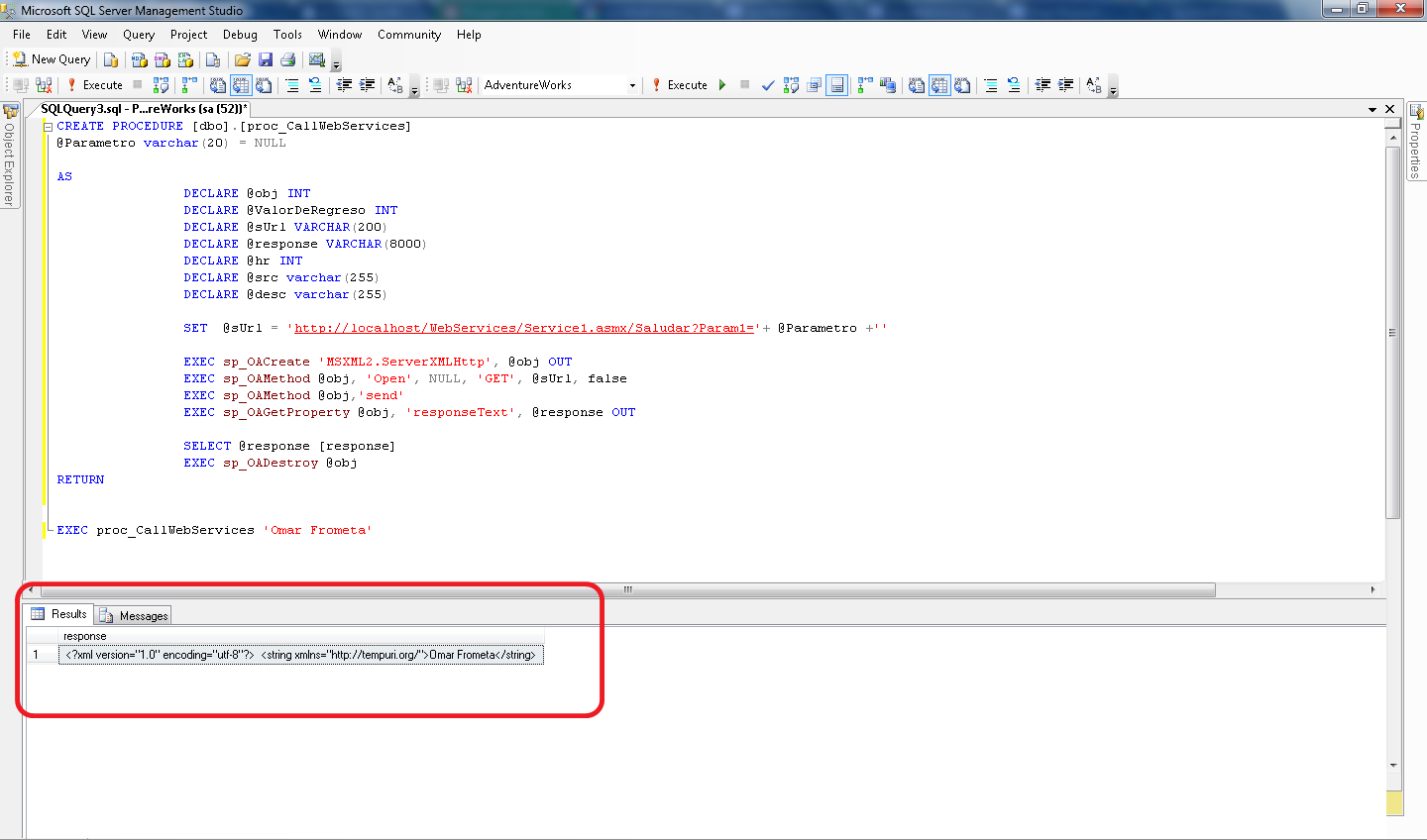Save the query with the floppy disk icon

click(x=265, y=59)
